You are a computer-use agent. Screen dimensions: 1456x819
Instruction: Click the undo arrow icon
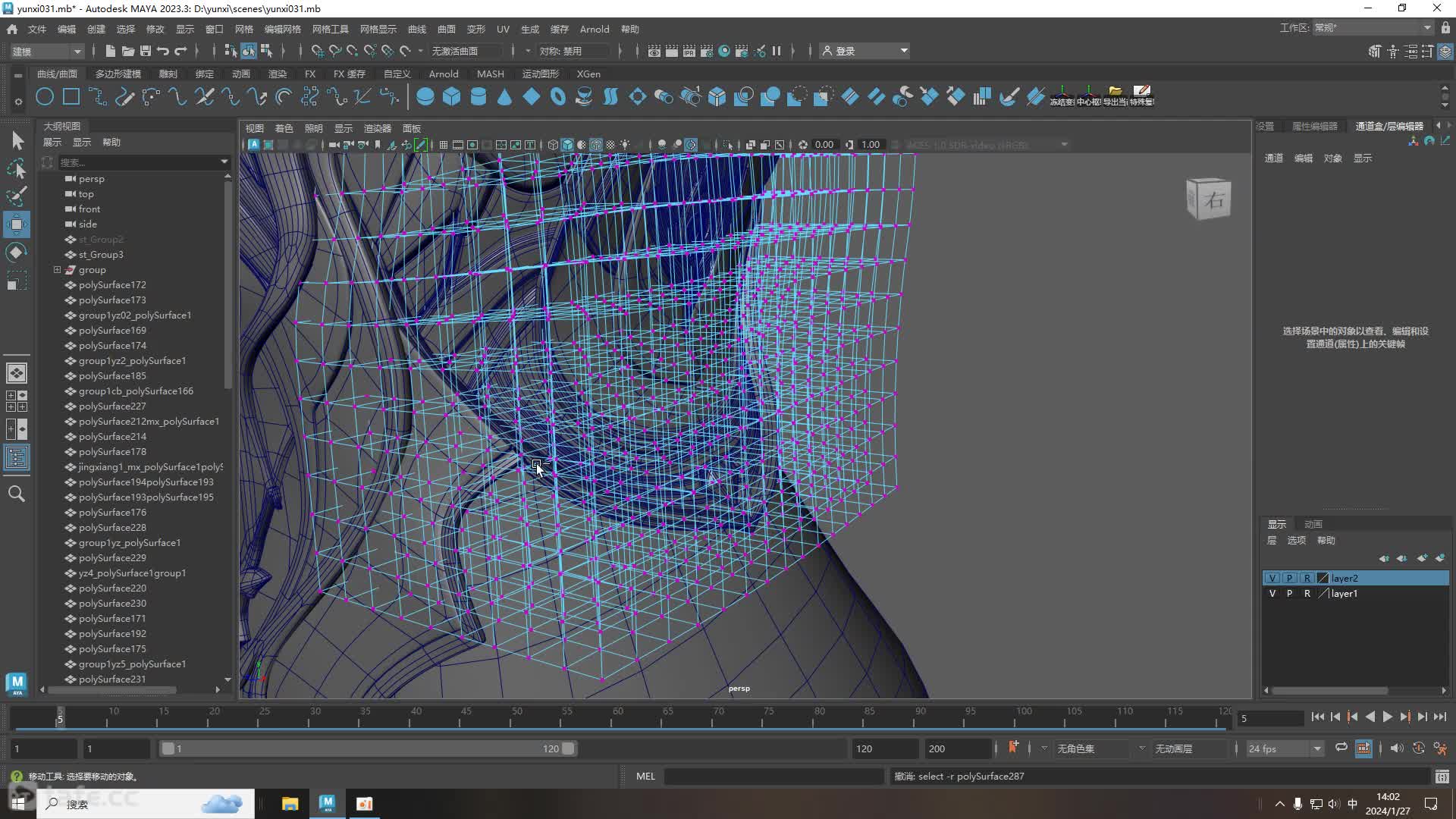click(163, 51)
